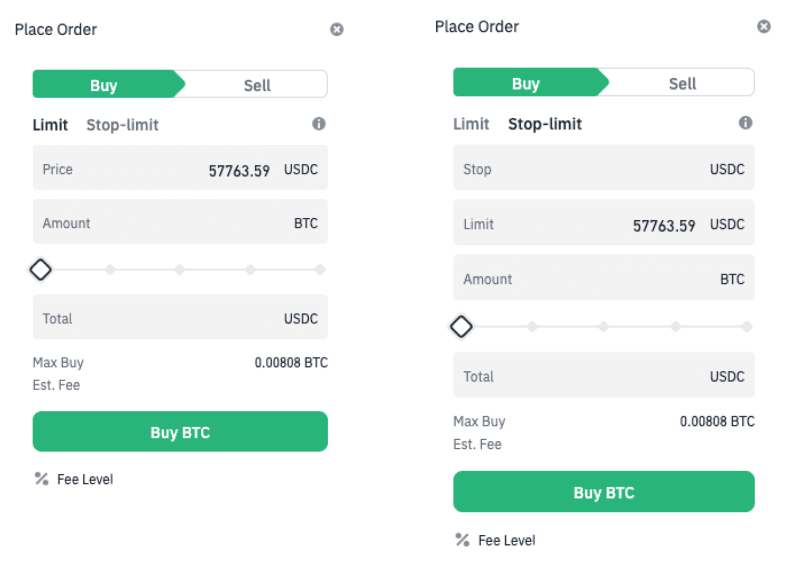Click the percent icon beside right Fee Level

(462, 540)
